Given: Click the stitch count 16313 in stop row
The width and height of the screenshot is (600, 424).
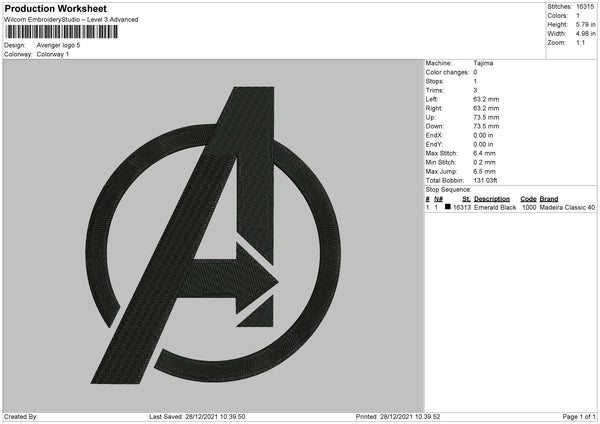Looking at the screenshot, I should [462, 207].
